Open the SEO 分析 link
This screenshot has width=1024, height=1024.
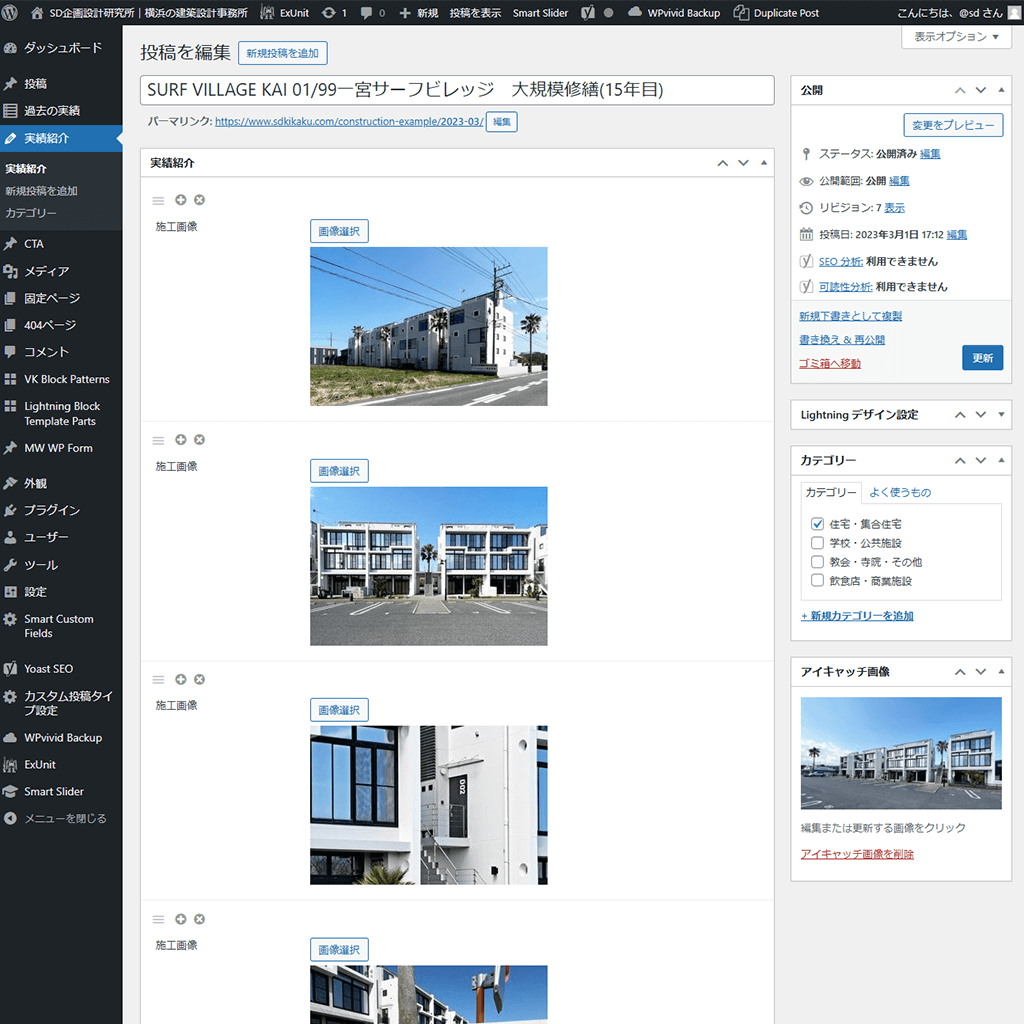click(841, 261)
